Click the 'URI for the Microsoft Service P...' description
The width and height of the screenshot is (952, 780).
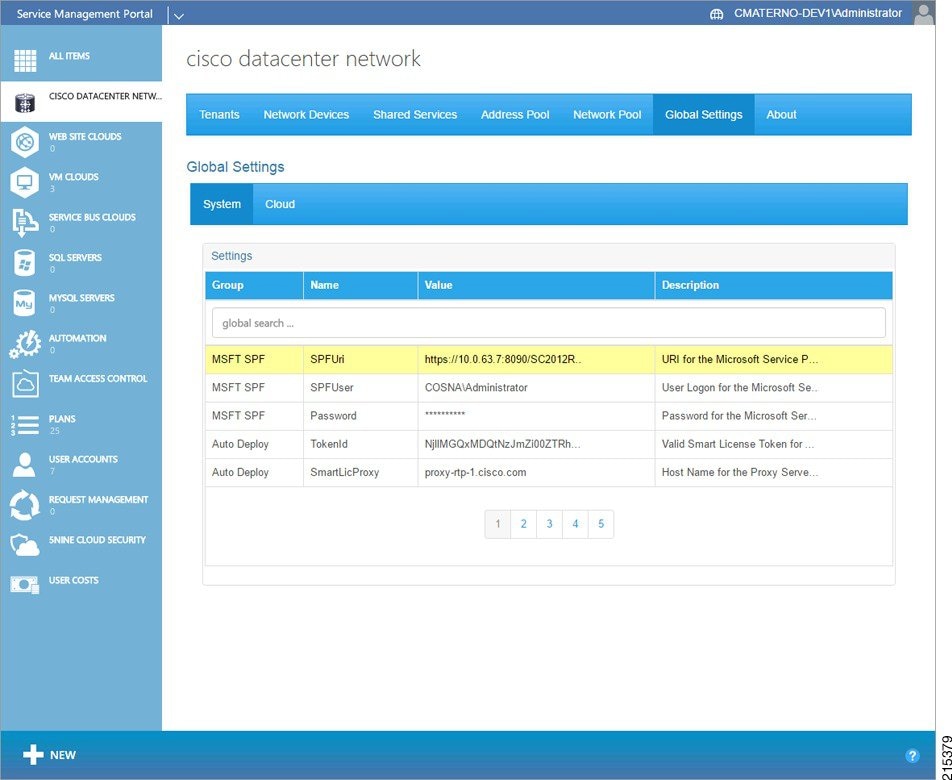774,359
